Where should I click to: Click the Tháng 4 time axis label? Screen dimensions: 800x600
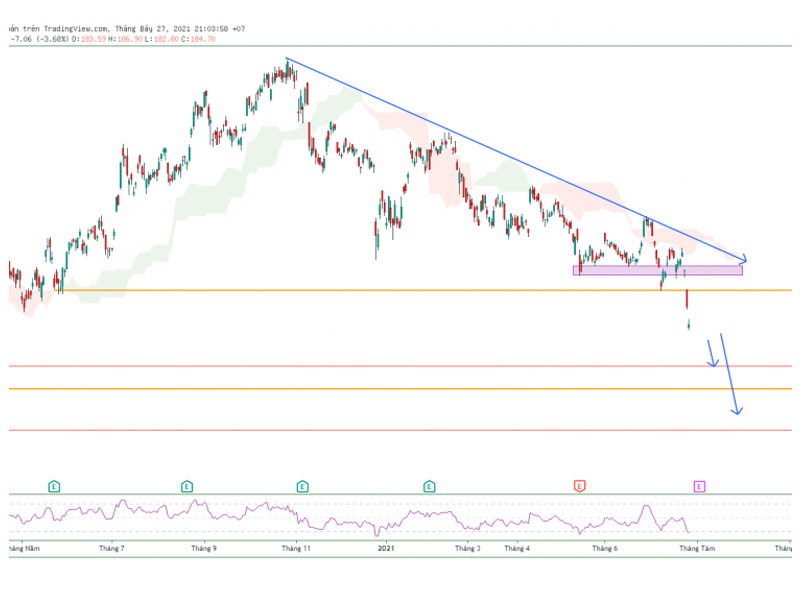[517, 548]
